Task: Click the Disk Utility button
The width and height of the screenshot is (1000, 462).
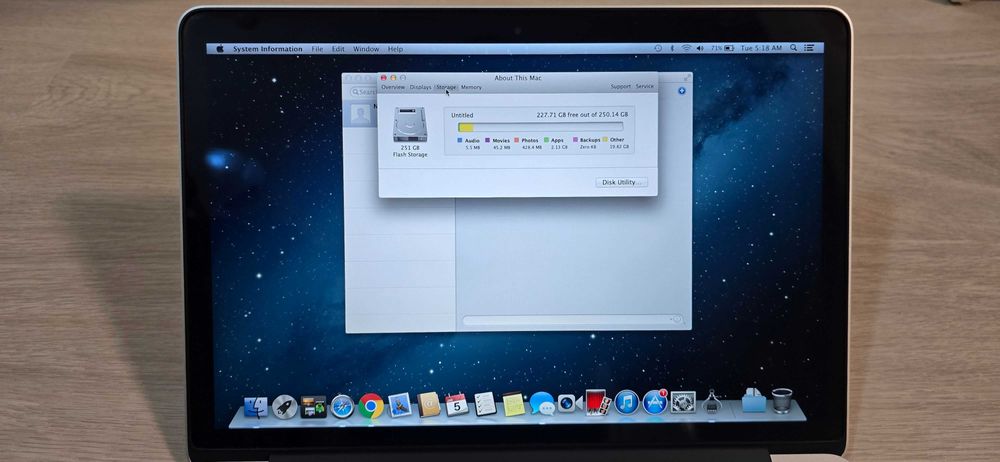Action: click(x=621, y=183)
